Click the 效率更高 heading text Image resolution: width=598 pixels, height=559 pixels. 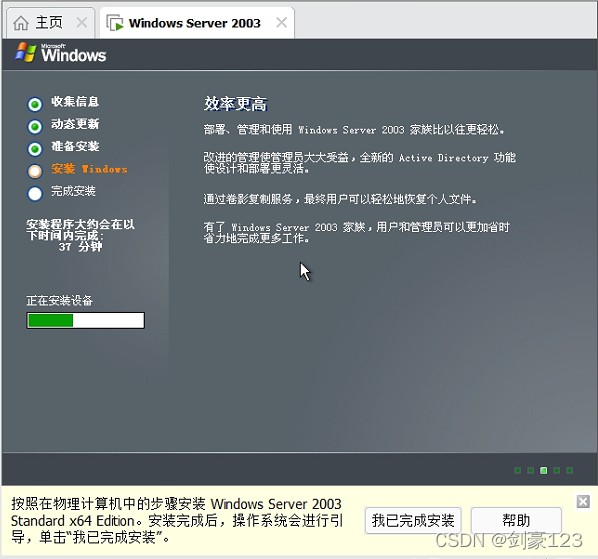[235, 104]
